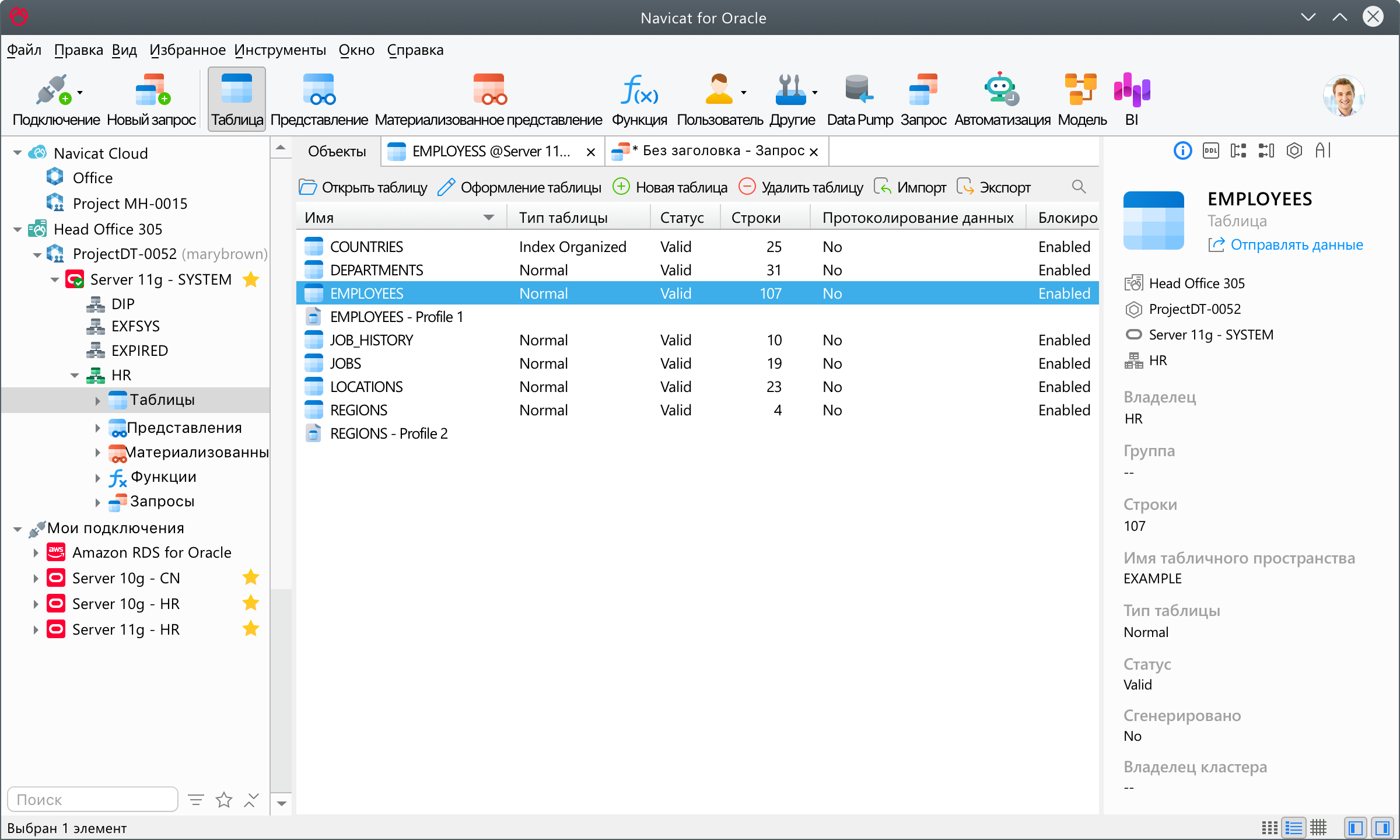Open the BI toolbar icon
Screen dimensions: 1400x840
(x=1132, y=100)
